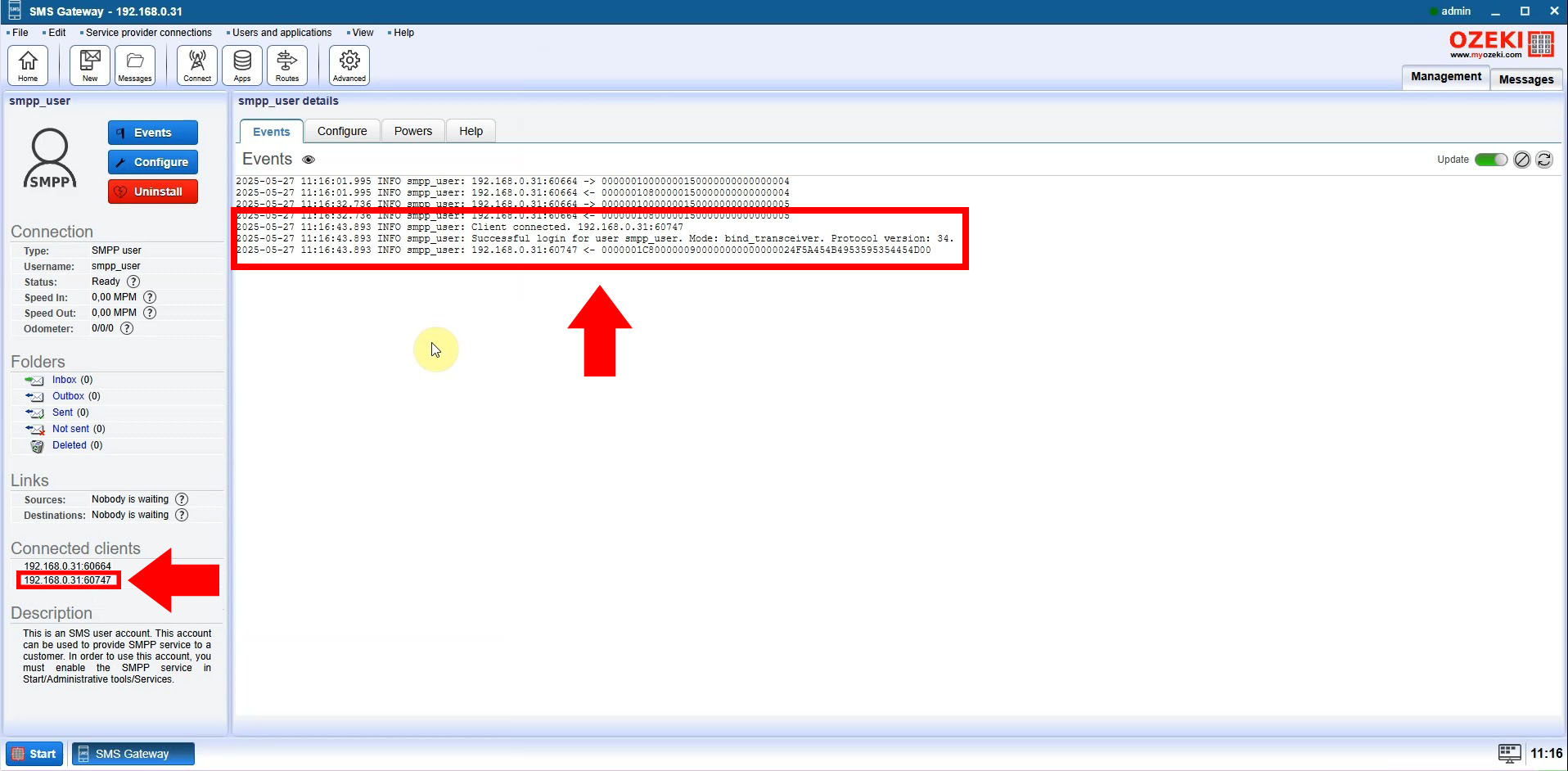Open the Inbox folder link

point(64,380)
